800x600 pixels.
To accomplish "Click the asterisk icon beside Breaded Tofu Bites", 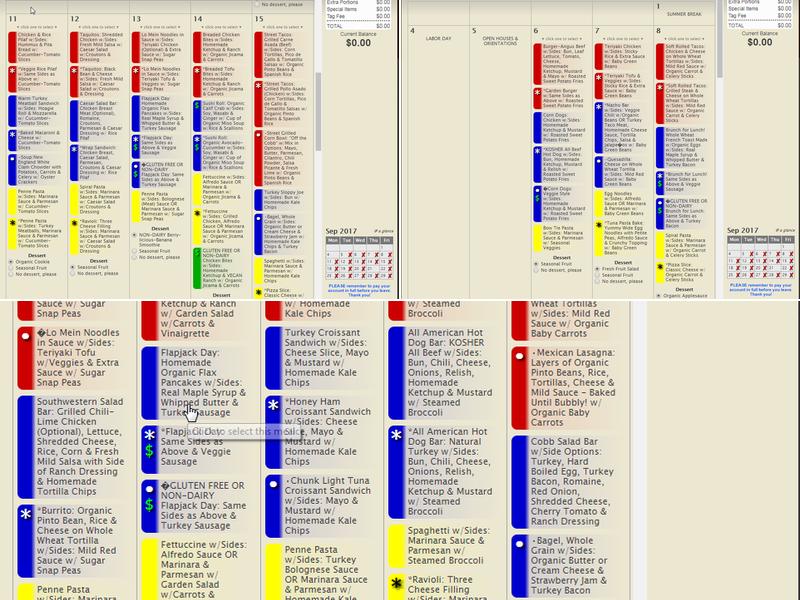I will [x=198, y=71].
